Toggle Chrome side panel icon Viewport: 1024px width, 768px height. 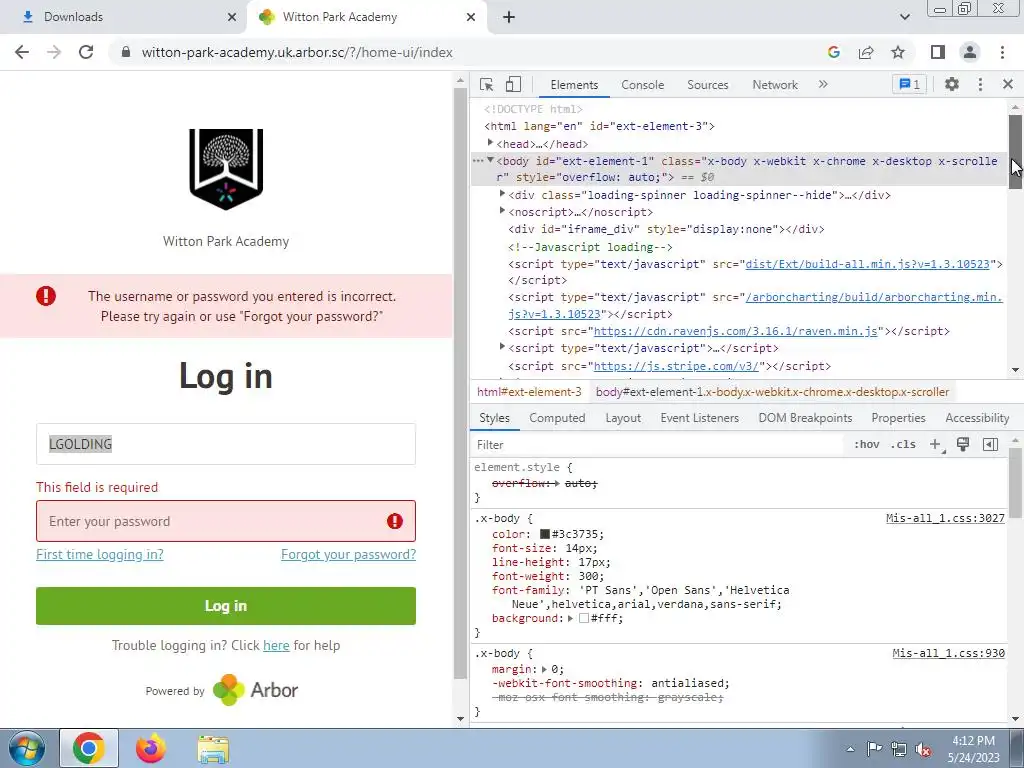[x=938, y=52]
